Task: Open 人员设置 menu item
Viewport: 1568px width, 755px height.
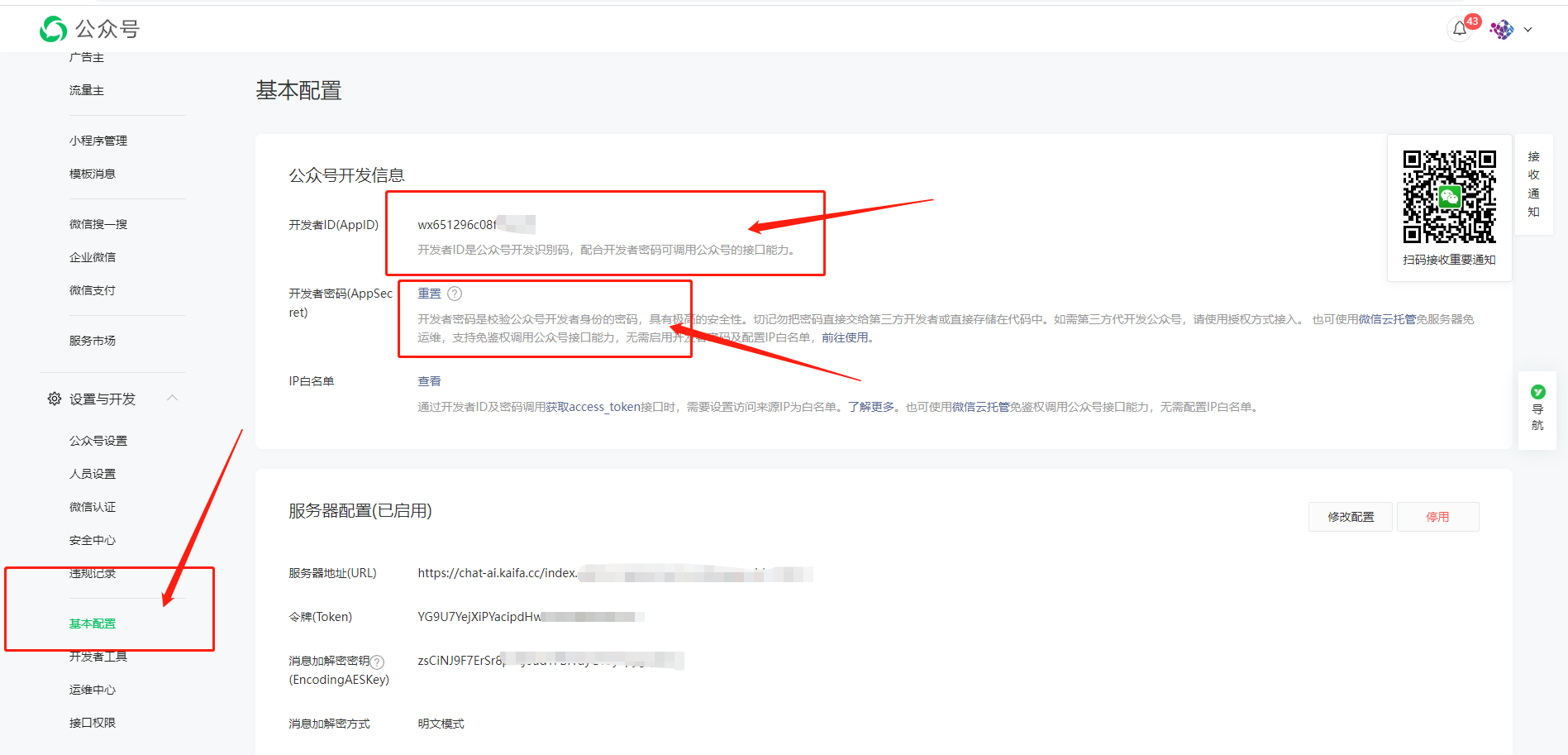Action: click(93, 474)
